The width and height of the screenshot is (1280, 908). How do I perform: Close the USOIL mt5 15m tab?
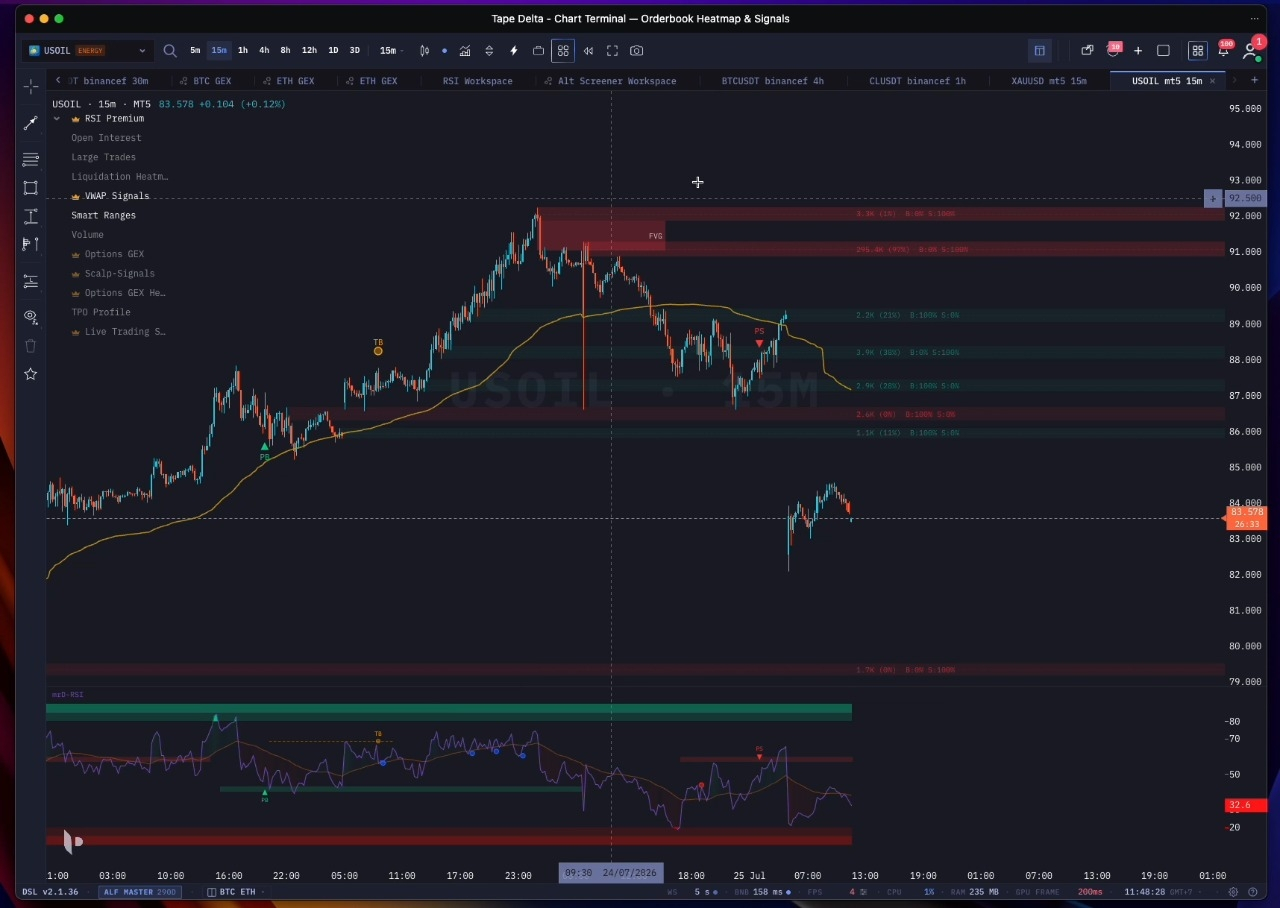pos(1213,81)
